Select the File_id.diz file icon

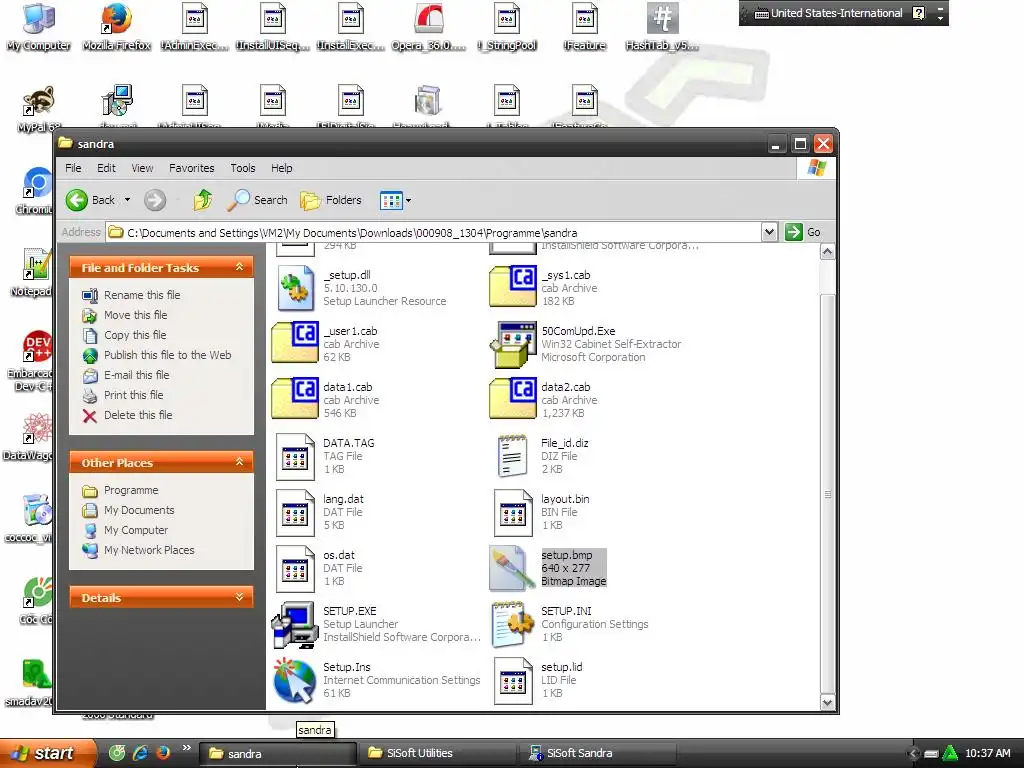tap(513, 456)
